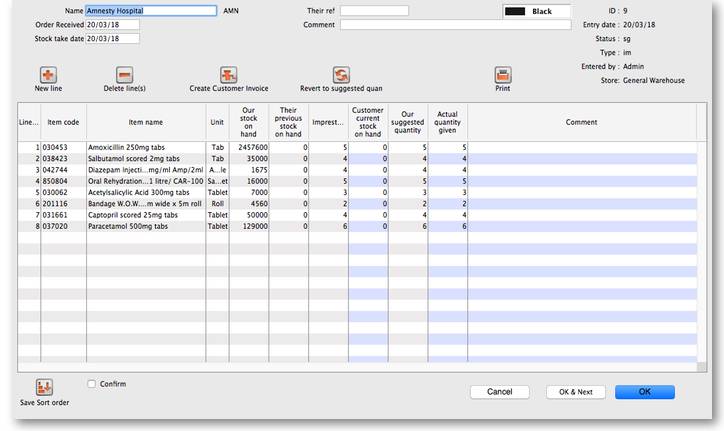This screenshot has width=724, height=431.
Task: Click the Delete line(s) icon
Action: (x=124, y=75)
